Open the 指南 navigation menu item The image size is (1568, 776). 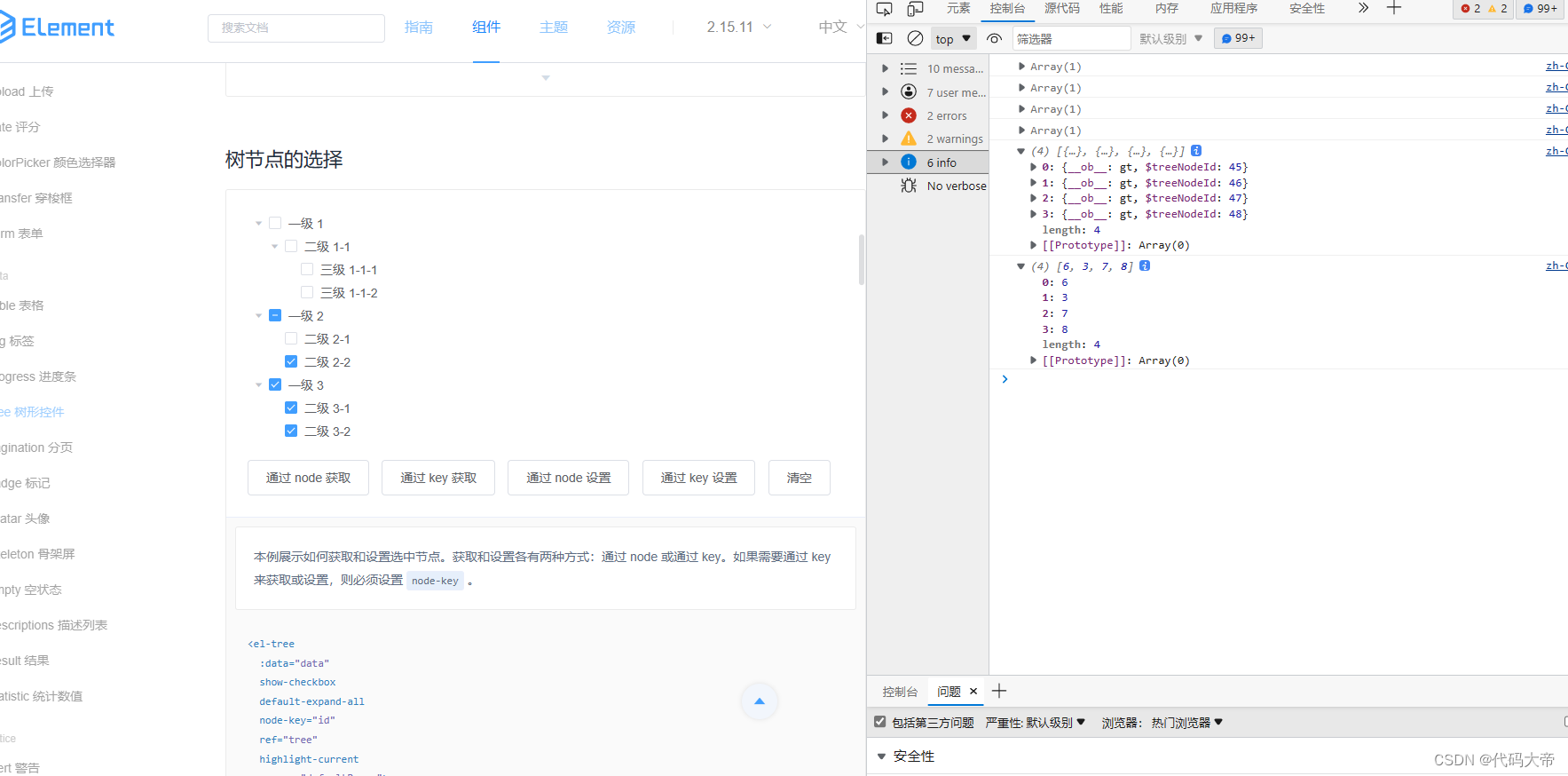(x=419, y=28)
